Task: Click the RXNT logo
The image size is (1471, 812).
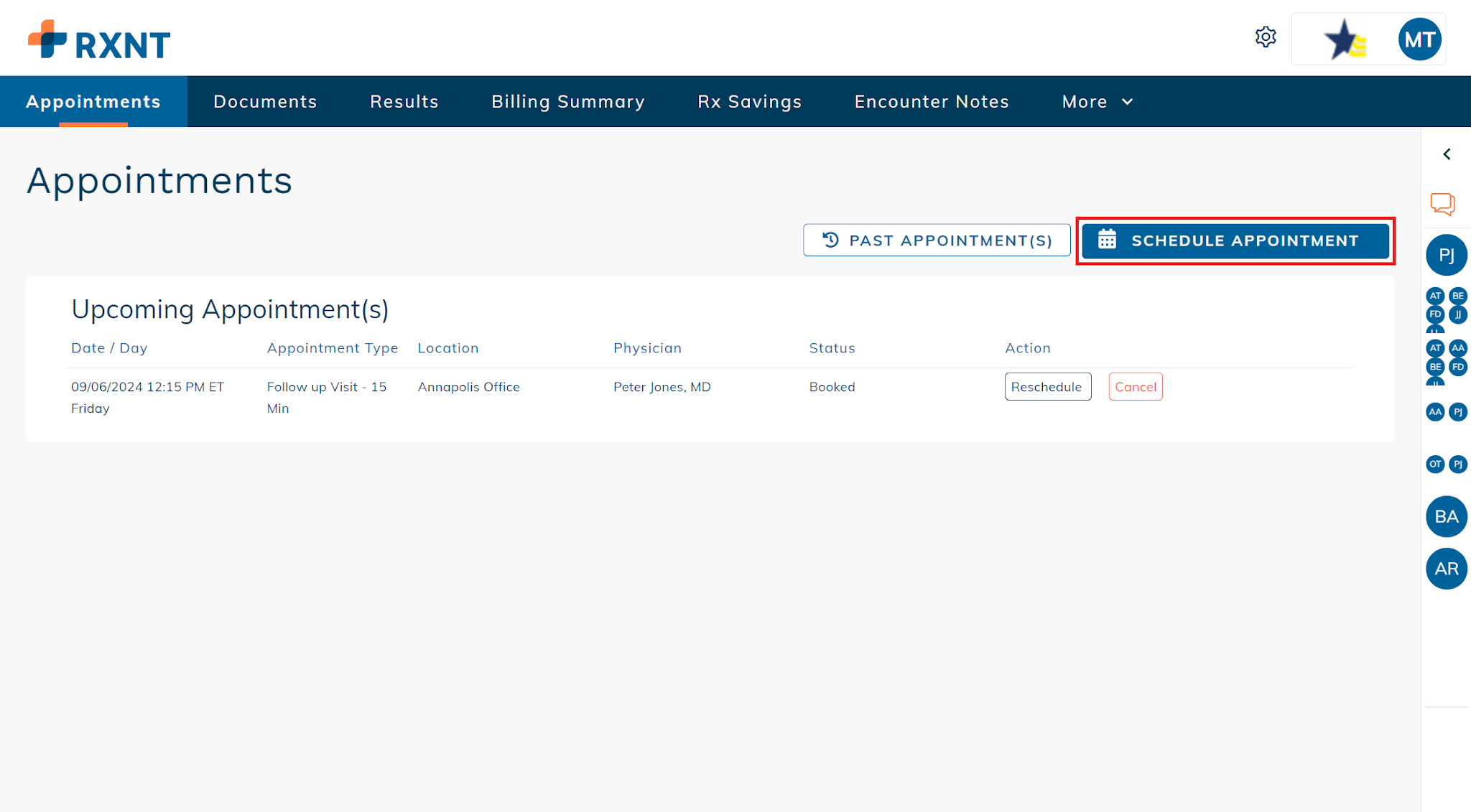Action: pos(99,39)
